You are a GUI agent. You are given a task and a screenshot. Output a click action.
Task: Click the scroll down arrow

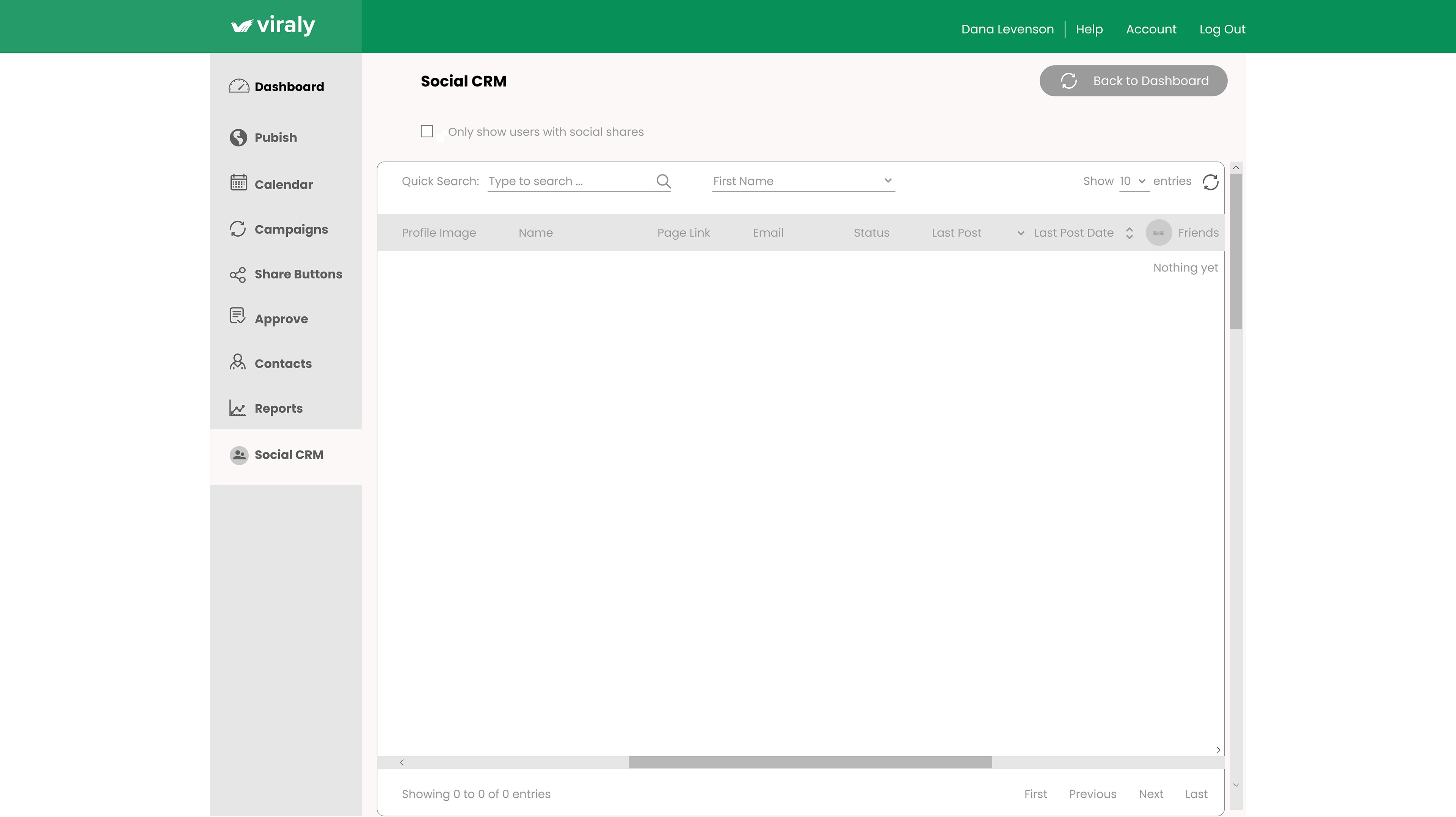1236,785
